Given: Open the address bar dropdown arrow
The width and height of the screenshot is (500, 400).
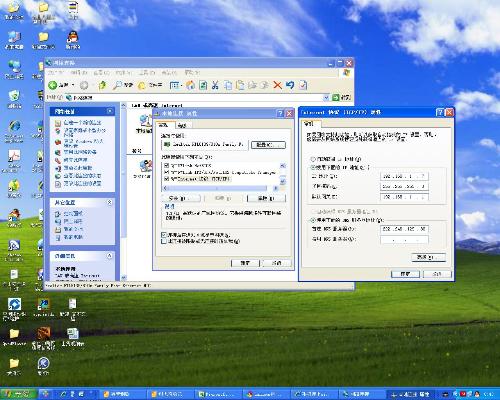Looking at the screenshot, I should click(326, 97).
